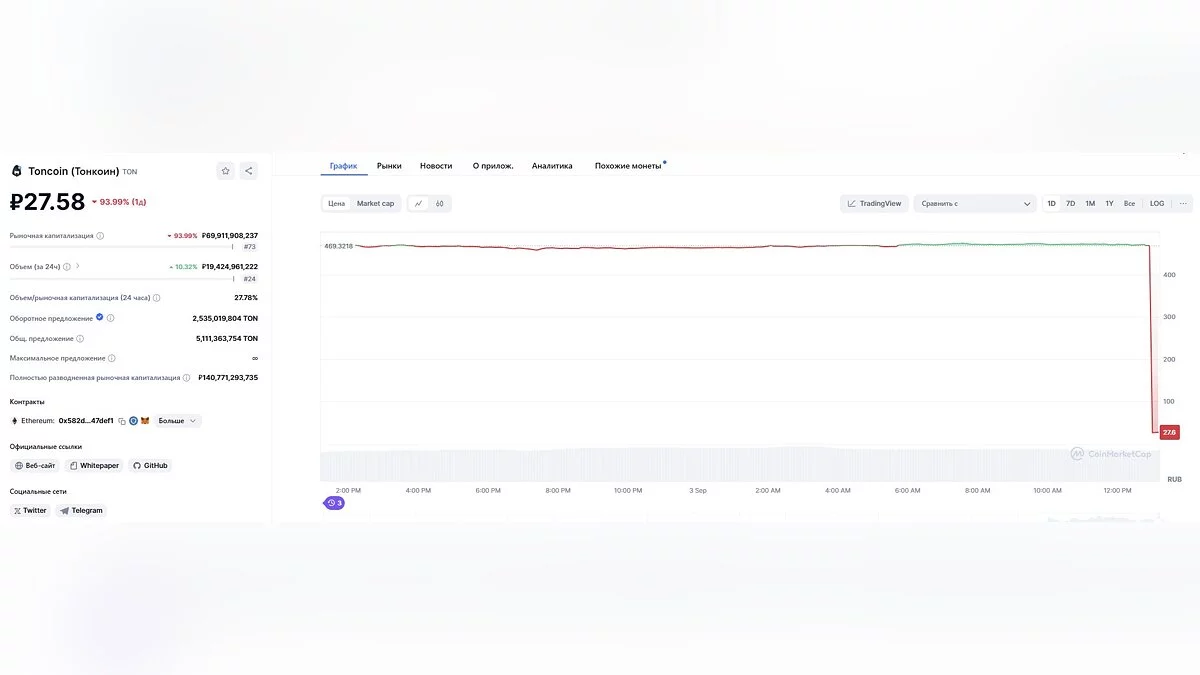Open the Сравнить с dropdown
This screenshot has height=675, width=1200.
(975, 204)
